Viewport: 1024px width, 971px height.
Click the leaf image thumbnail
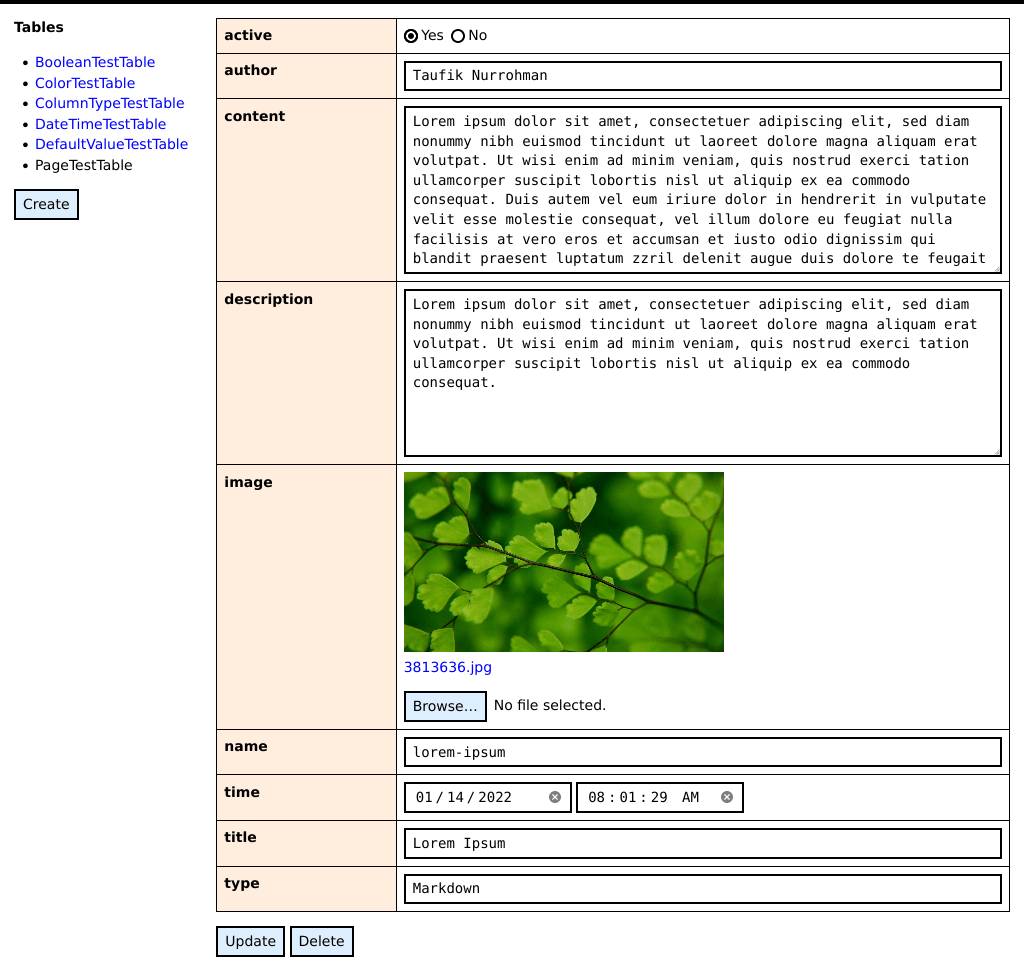(x=563, y=562)
